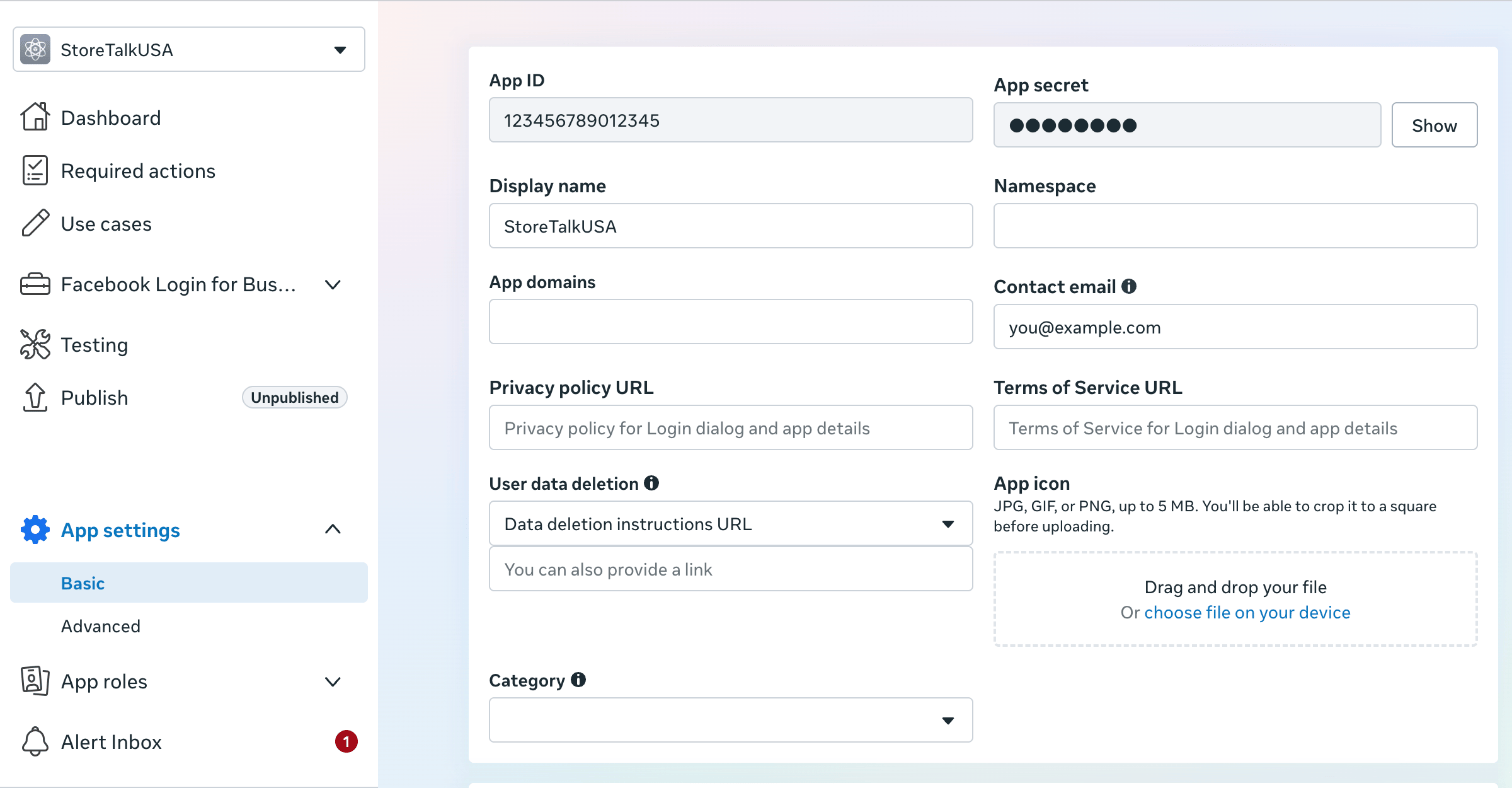Click the App secret masked field

tap(1187, 125)
